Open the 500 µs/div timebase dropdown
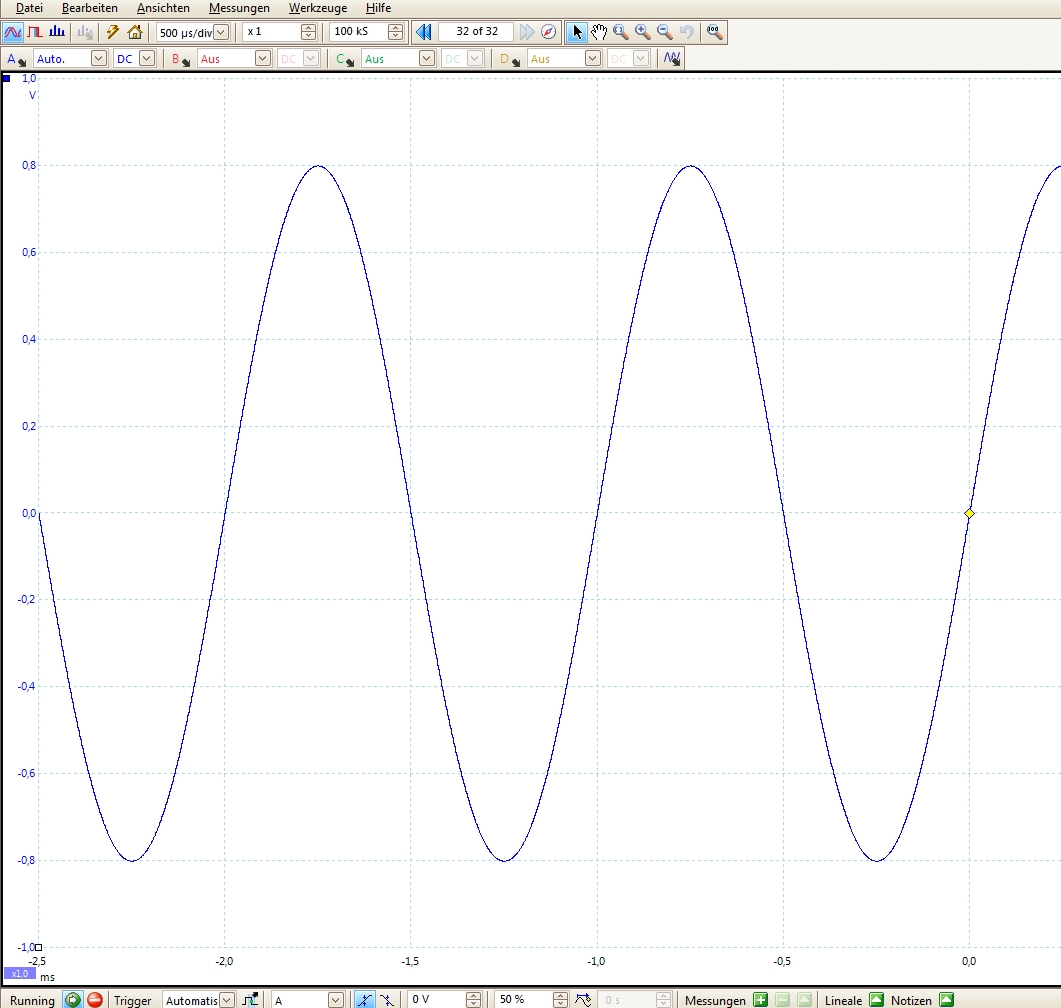1061x1008 pixels. click(220, 32)
